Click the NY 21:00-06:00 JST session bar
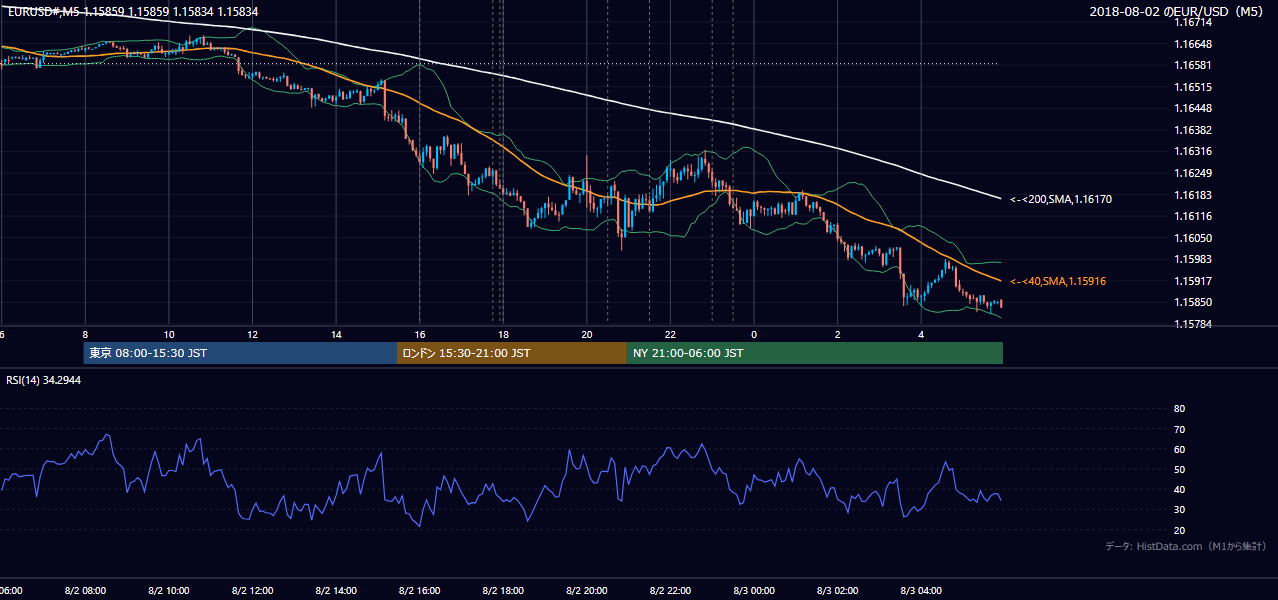This screenshot has width=1278, height=600. click(815, 353)
